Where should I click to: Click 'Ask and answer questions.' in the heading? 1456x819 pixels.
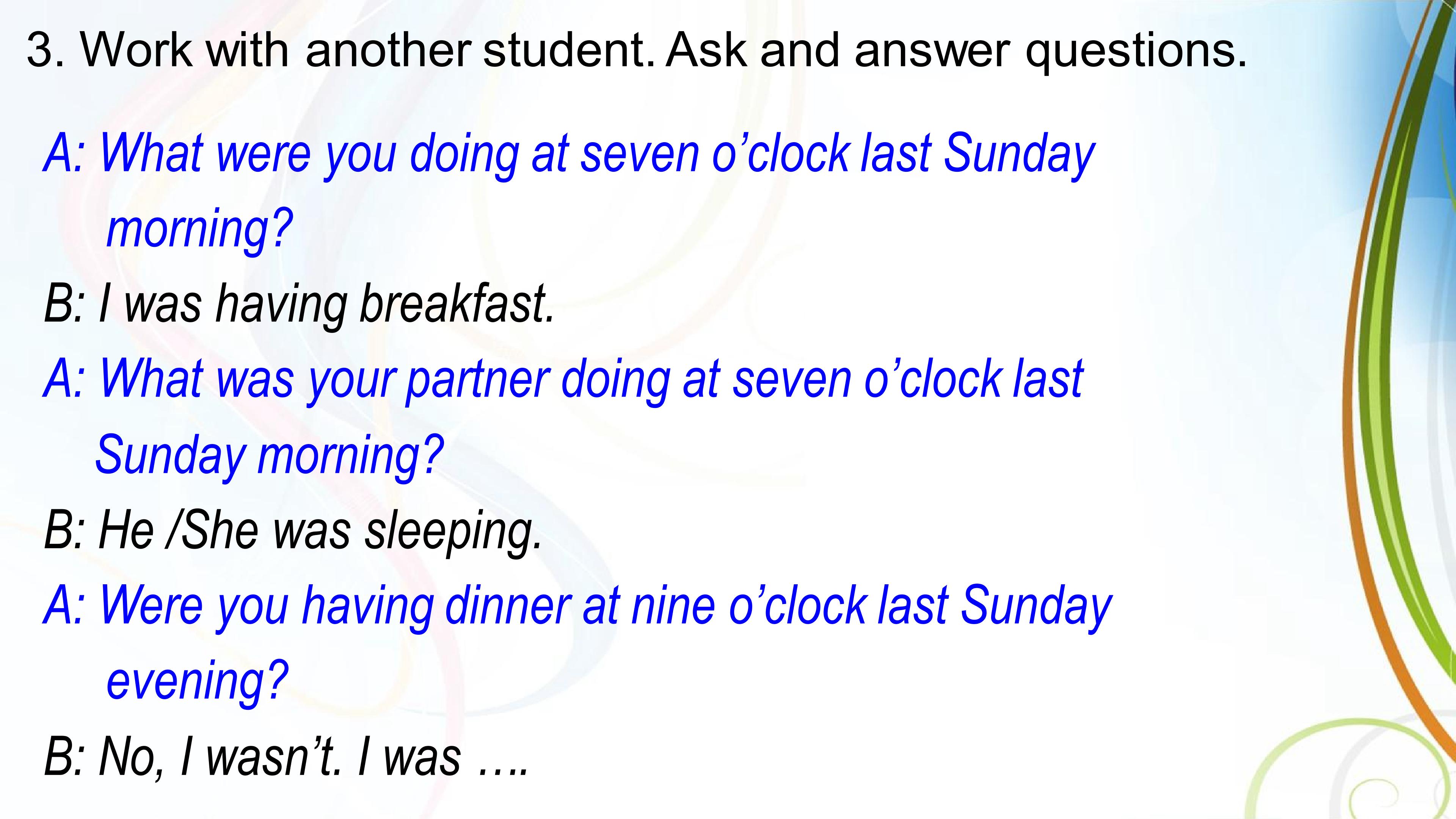955,51
